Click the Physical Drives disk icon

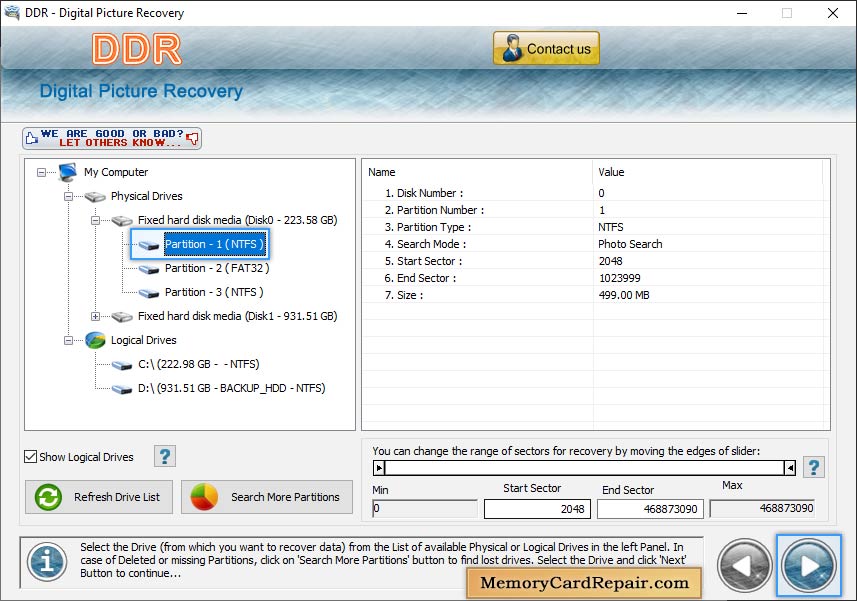click(x=95, y=197)
